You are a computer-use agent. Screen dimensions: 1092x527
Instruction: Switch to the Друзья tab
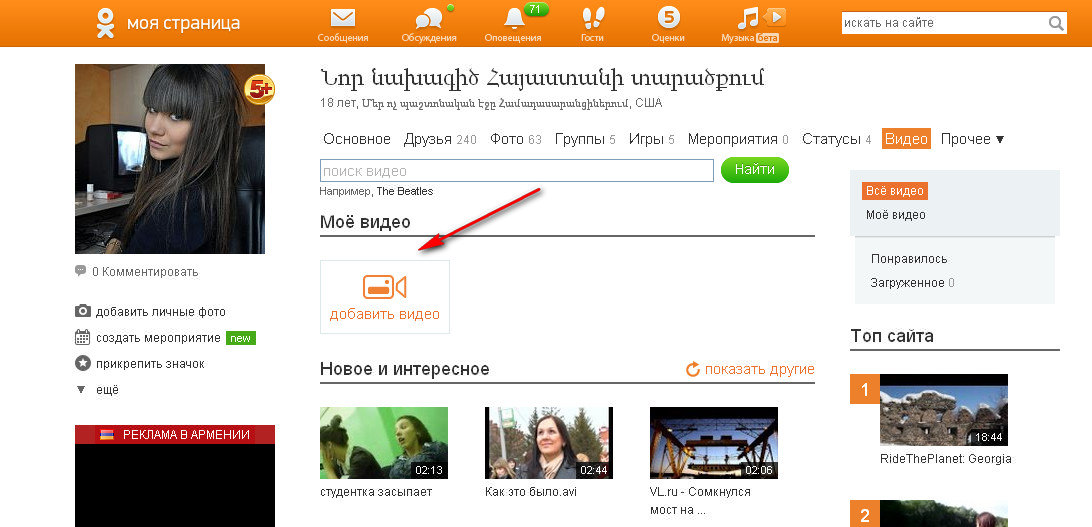click(428, 139)
